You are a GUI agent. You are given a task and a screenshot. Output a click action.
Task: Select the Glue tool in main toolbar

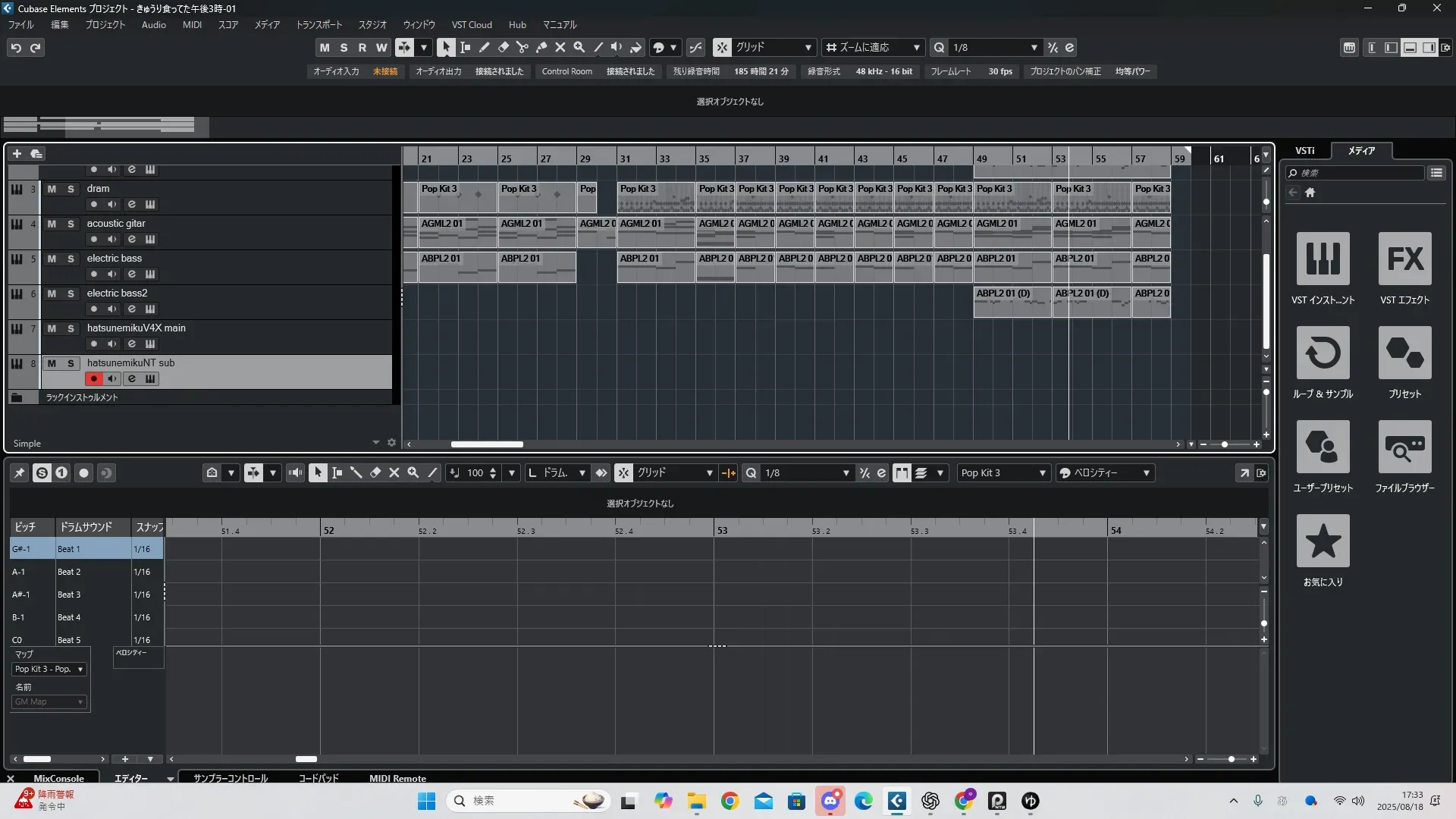tap(541, 48)
